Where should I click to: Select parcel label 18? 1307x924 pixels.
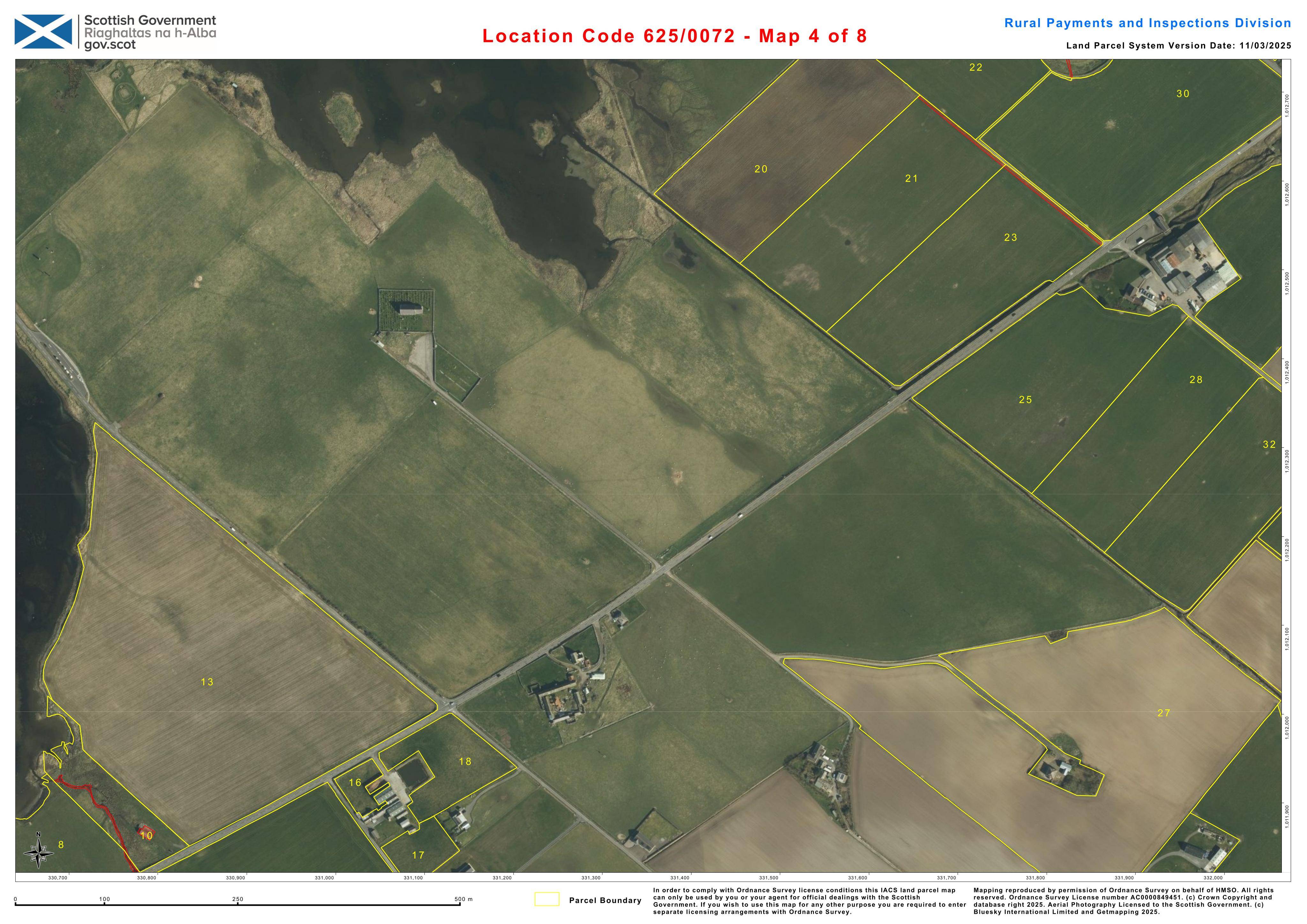(465, 762)
